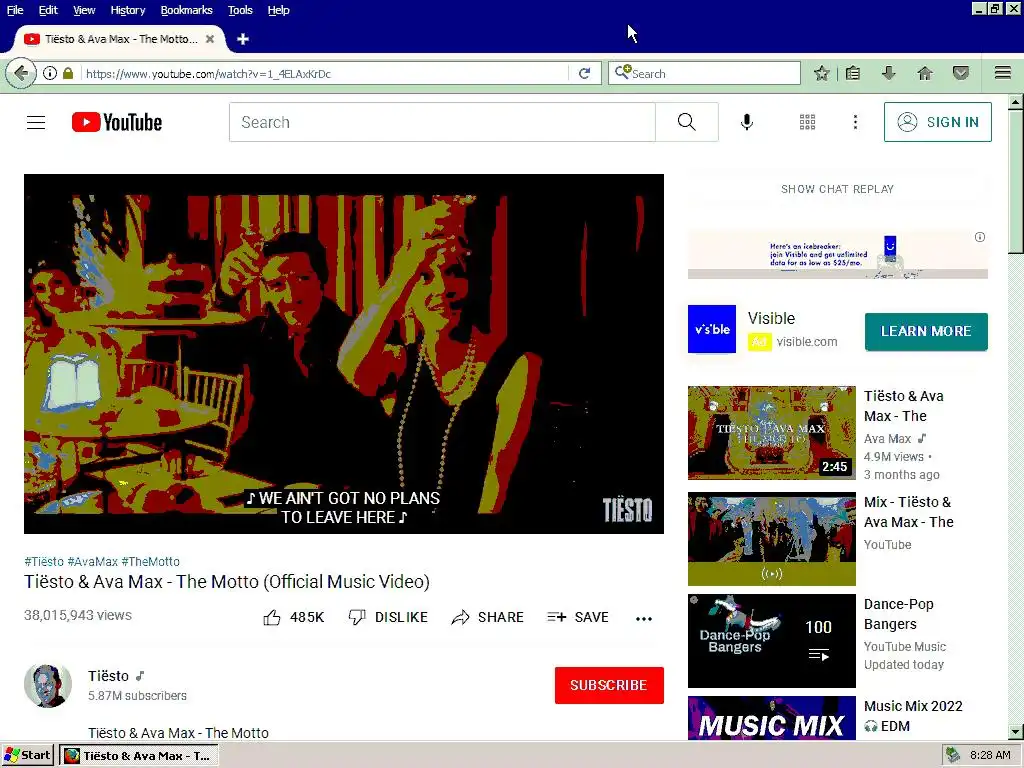
Task: Click SHOW CHAT REPLAY
Action: (x=837, y=189)
